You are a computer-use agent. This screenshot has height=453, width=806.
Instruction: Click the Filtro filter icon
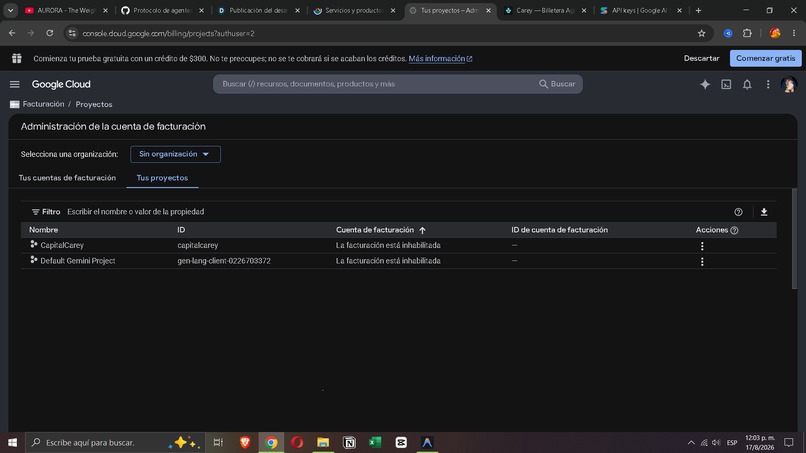tap(35, 212)
